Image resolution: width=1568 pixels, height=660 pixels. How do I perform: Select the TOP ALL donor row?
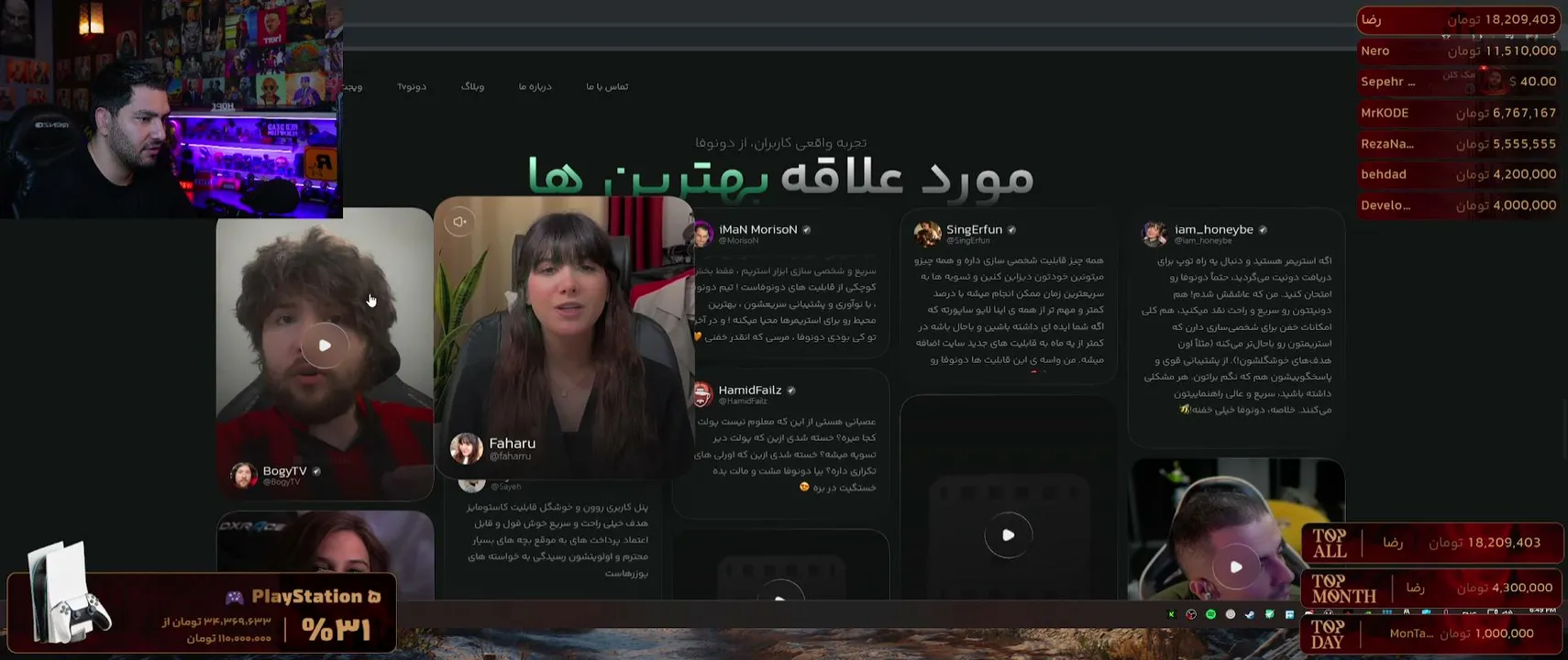(1432, 543)
